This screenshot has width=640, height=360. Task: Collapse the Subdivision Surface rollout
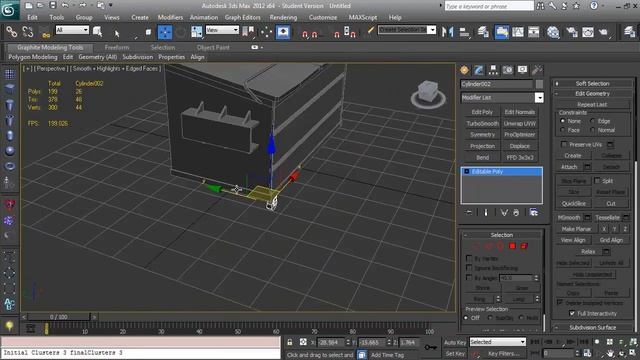tap(592, 327)
